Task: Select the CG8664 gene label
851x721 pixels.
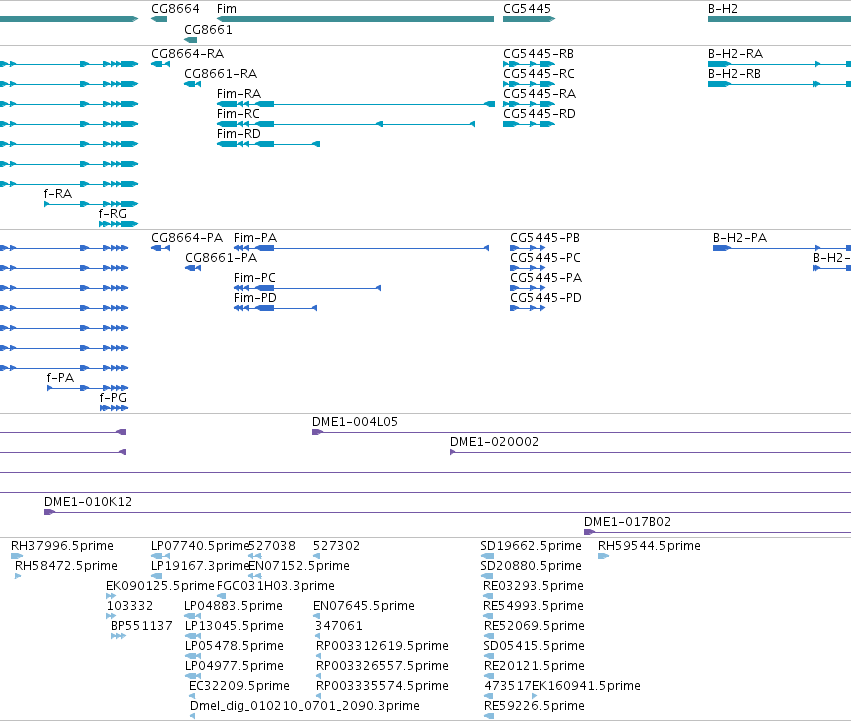Action: tap(175, 9)
